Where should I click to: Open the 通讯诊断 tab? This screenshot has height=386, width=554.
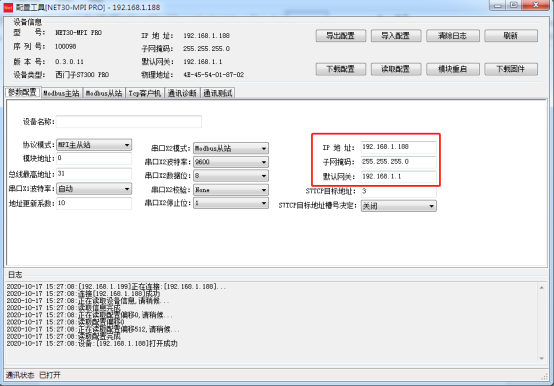coord(182,93)
